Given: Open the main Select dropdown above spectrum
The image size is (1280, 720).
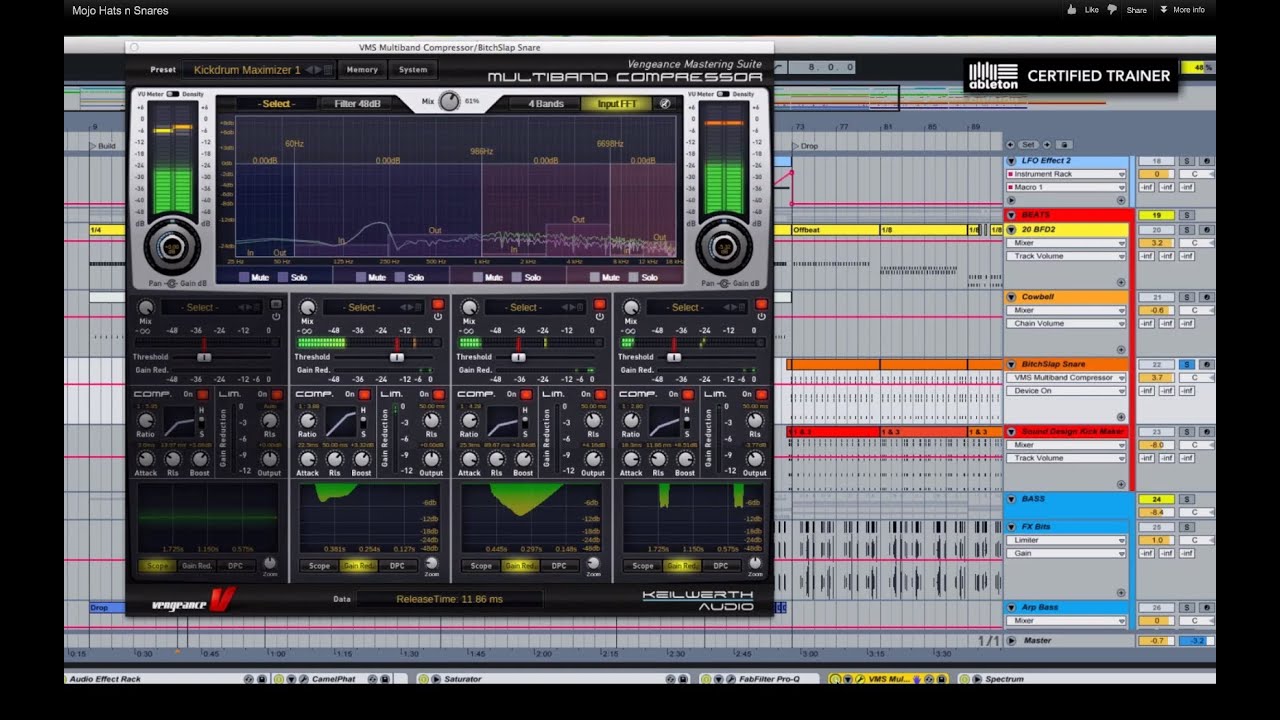Looking at the screenshot, I should pyautogui.click(x=275, y=104).
